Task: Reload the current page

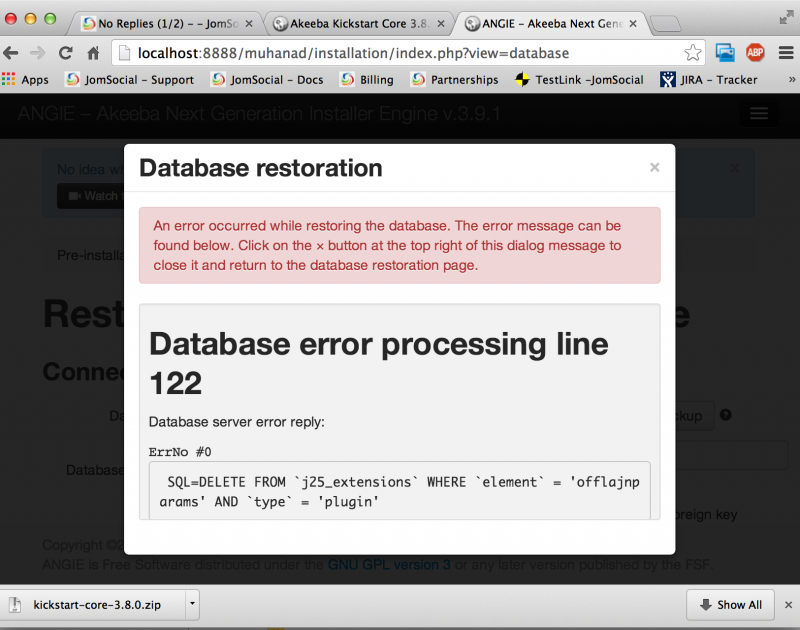Action: pos(65,53)
